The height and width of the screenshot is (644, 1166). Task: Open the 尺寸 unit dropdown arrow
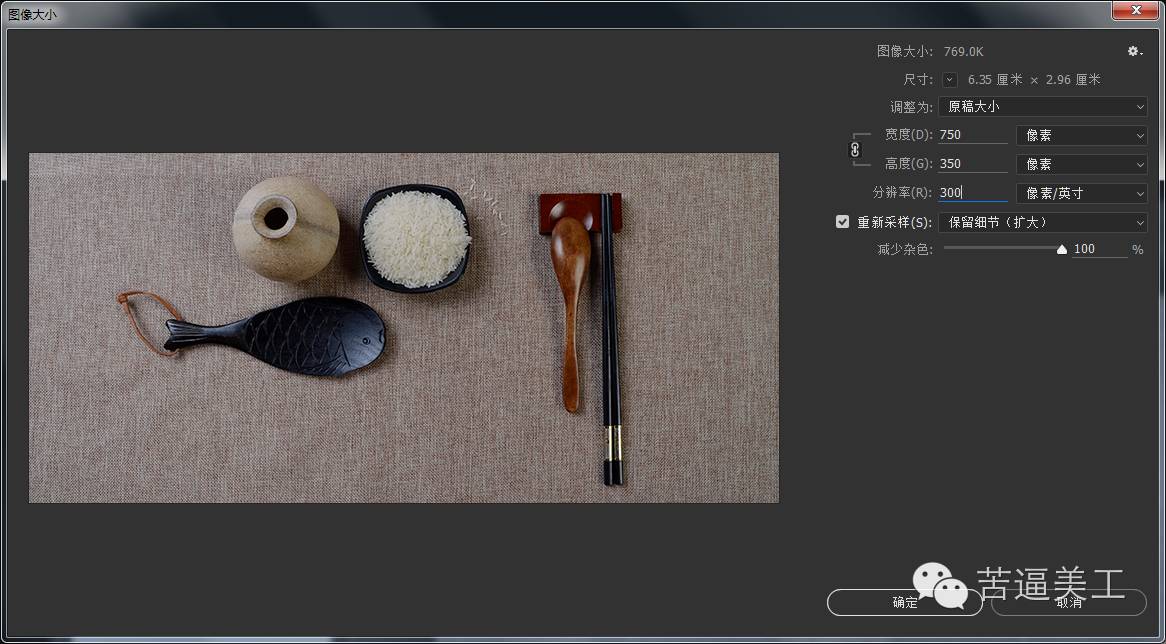tap(950, 80)
